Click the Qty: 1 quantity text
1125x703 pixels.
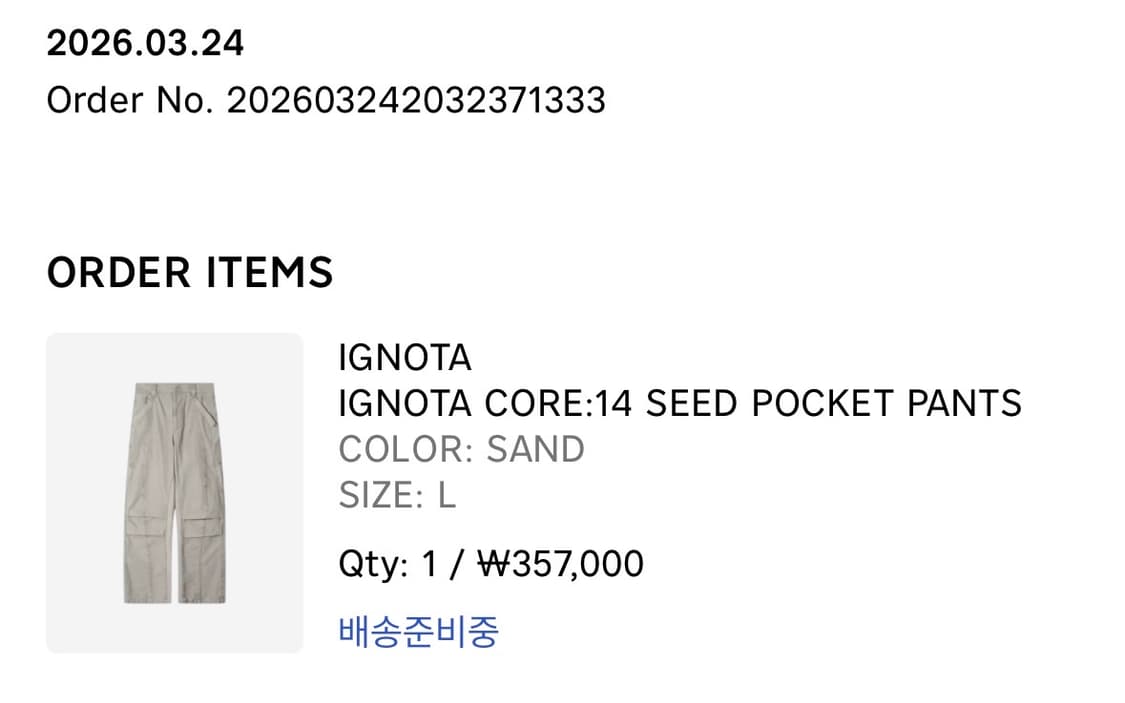[x=388, y=564]
